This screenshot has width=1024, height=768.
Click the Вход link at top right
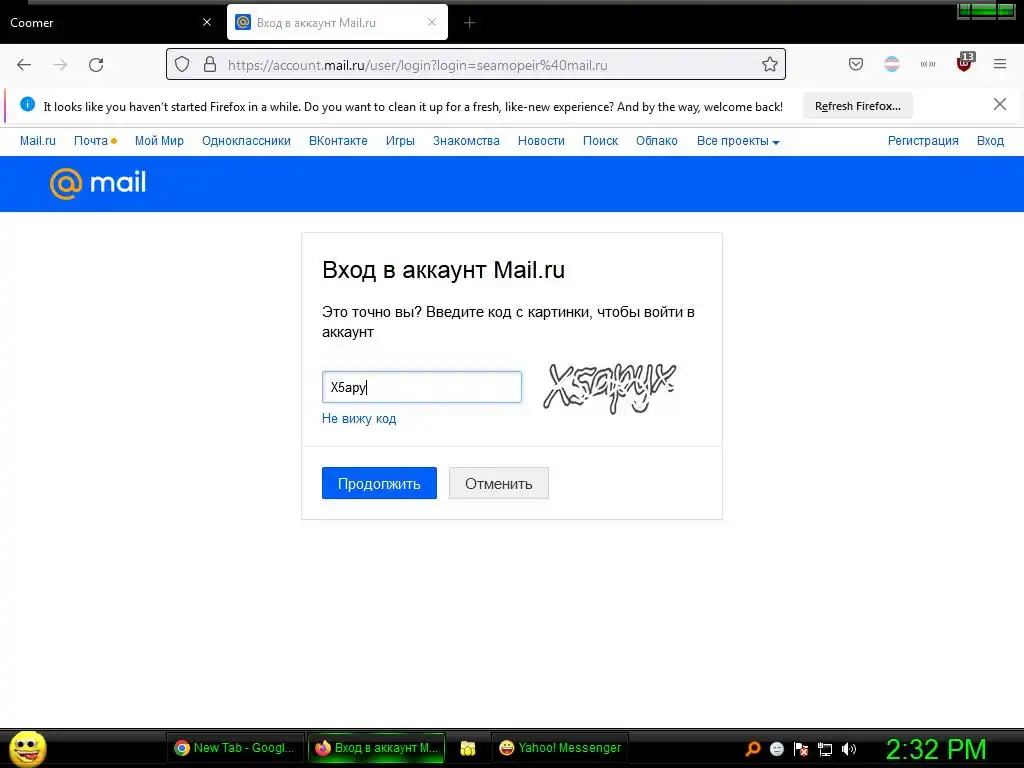click(x=990, y=140)
